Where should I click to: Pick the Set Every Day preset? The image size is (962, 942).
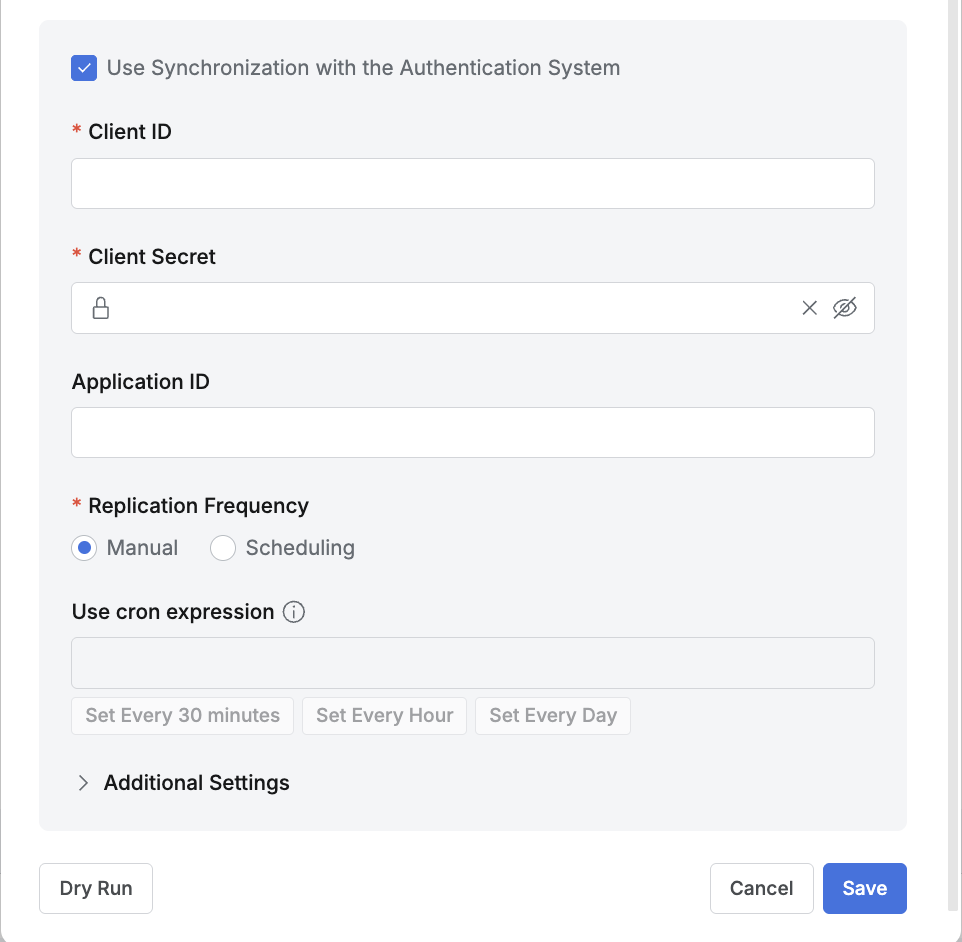pyautogui.click(x=552, y=716)
